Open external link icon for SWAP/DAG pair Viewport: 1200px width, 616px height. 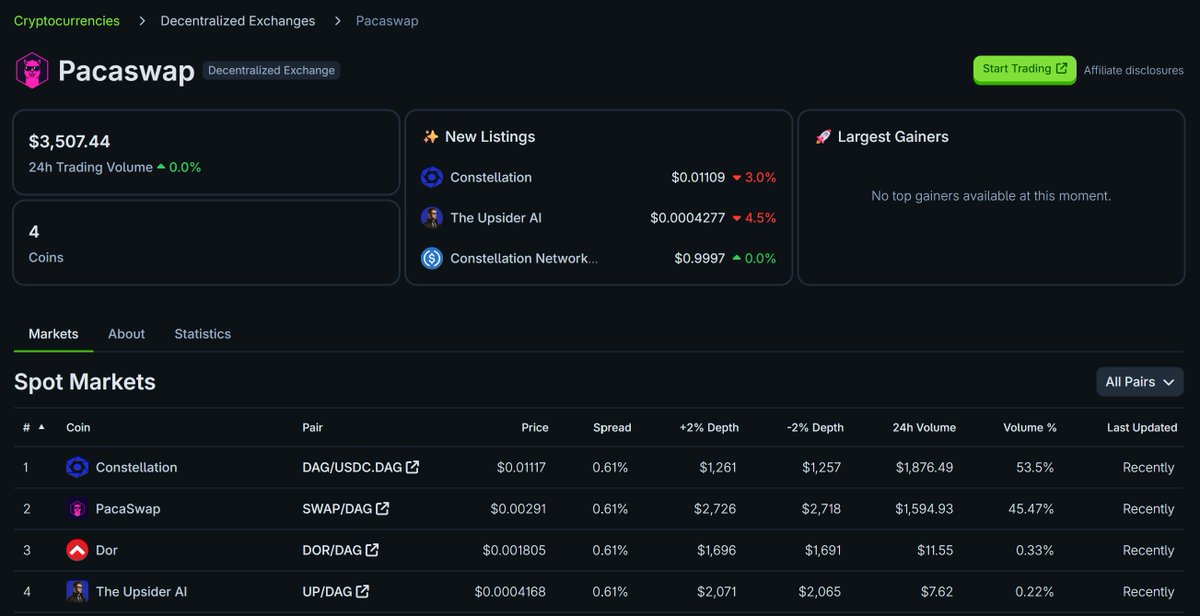pyautogui.click(x=382, y=509)
